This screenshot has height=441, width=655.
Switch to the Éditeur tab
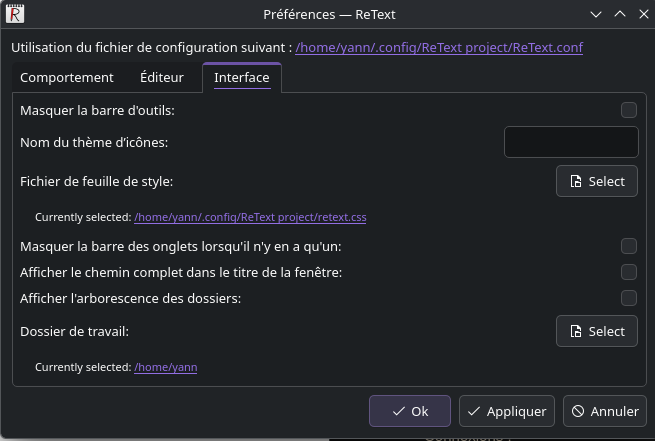[x=161, y=77]
